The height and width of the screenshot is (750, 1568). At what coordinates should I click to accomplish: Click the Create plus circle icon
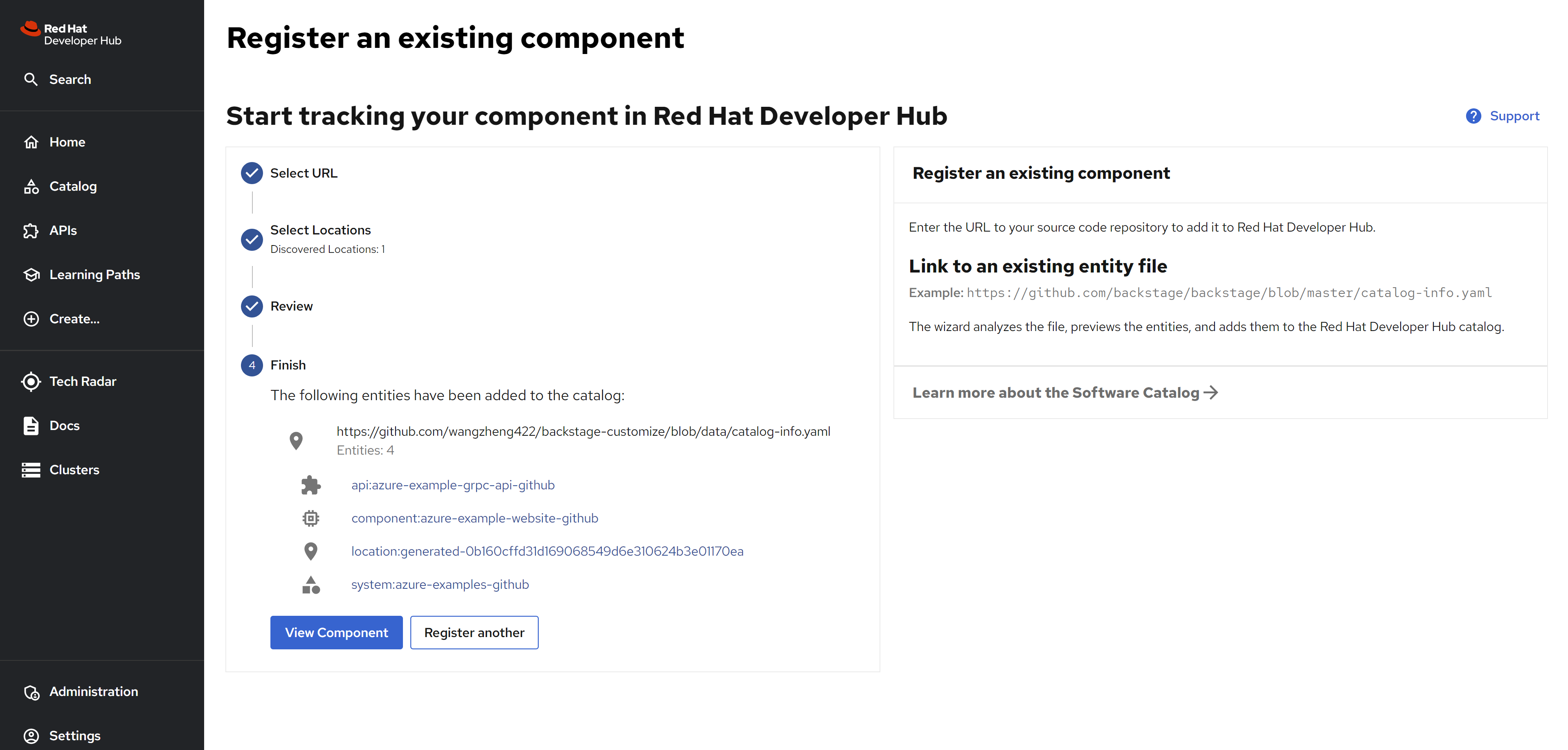pos(31,319)
